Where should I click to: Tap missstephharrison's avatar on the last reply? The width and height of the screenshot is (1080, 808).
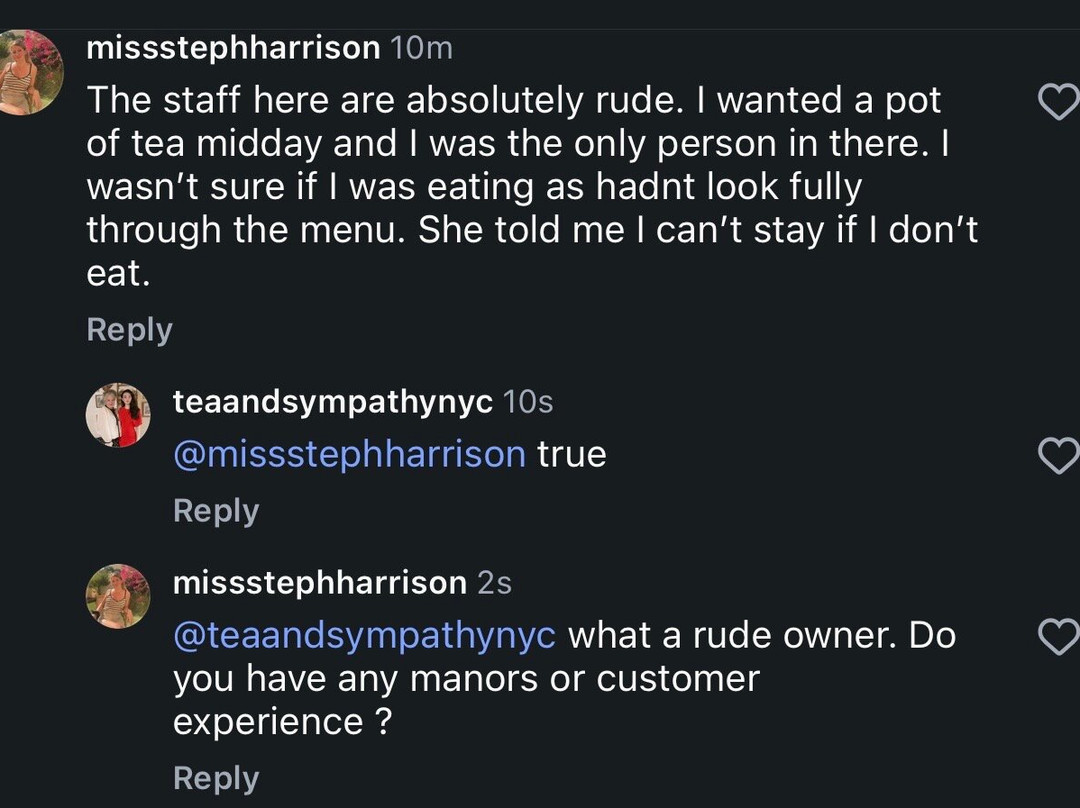tap(118, 597)
